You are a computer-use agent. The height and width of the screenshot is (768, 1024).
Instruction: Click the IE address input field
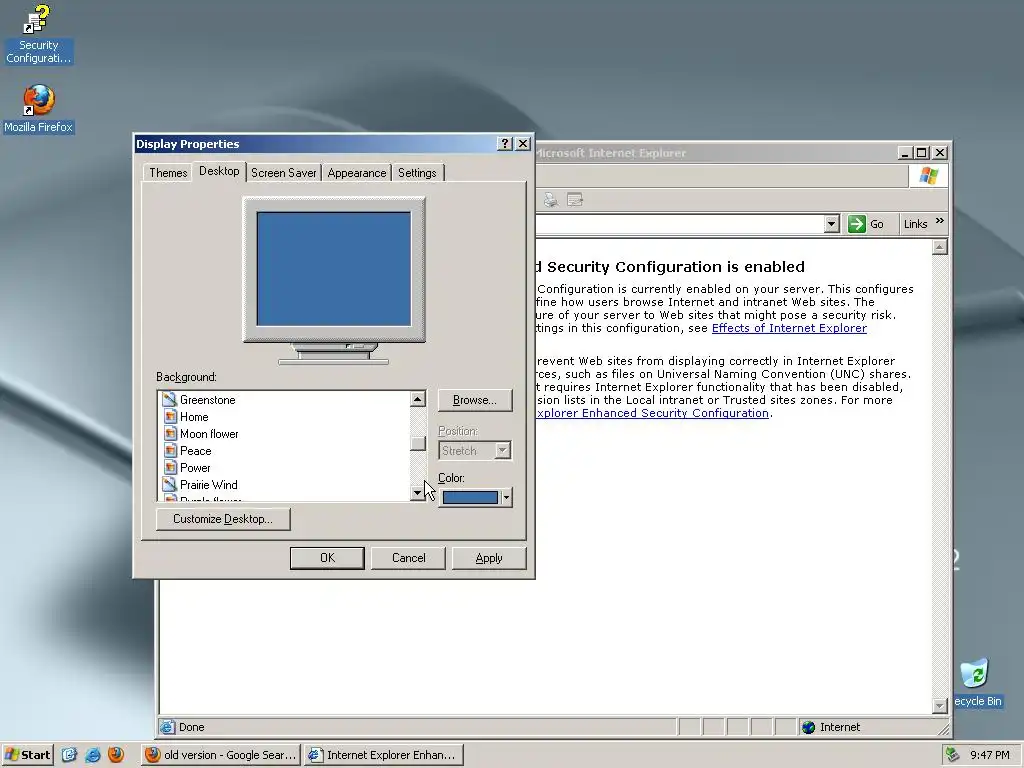point(679,224)
